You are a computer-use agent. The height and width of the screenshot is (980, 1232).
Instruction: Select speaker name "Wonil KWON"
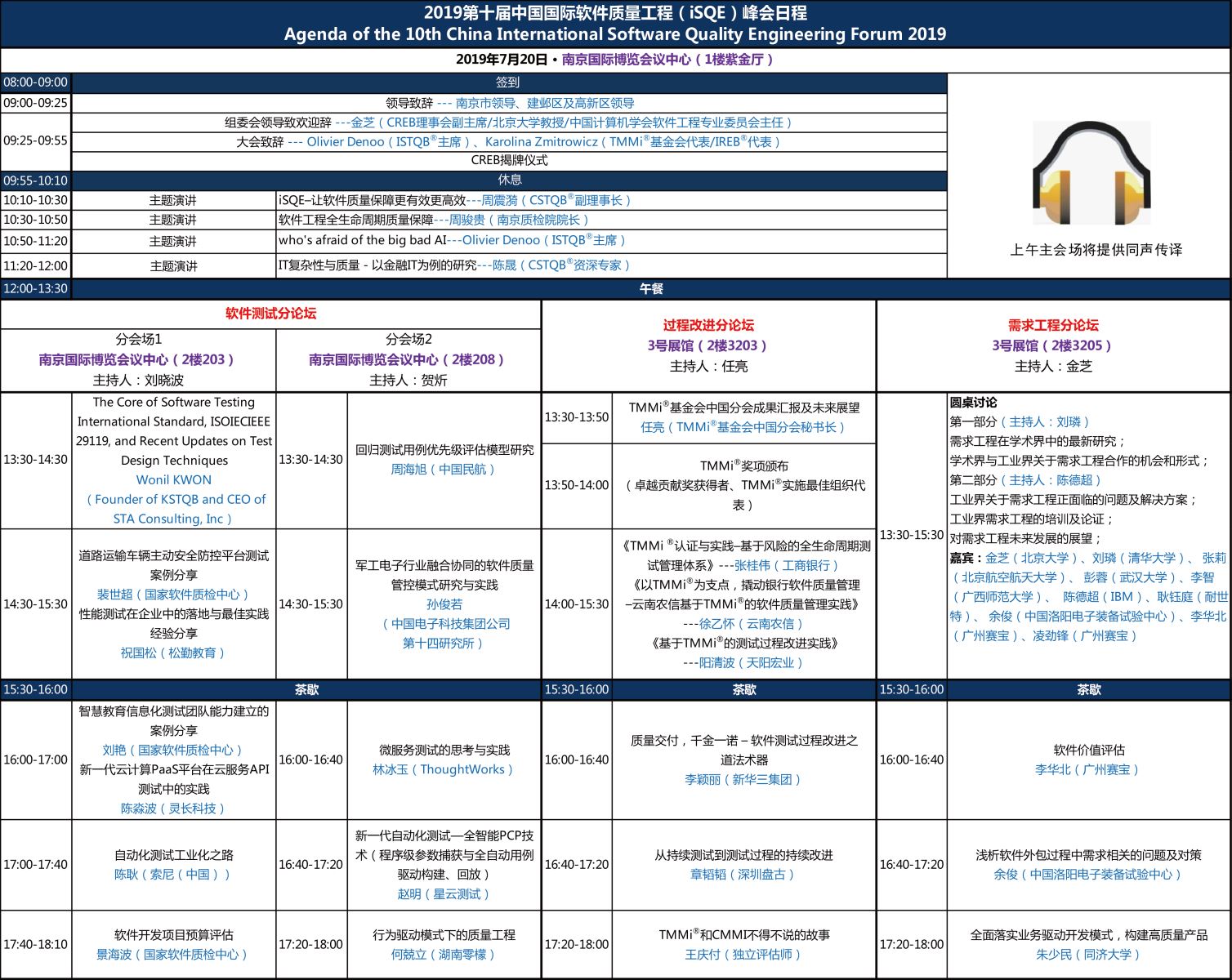coord(174,480)
